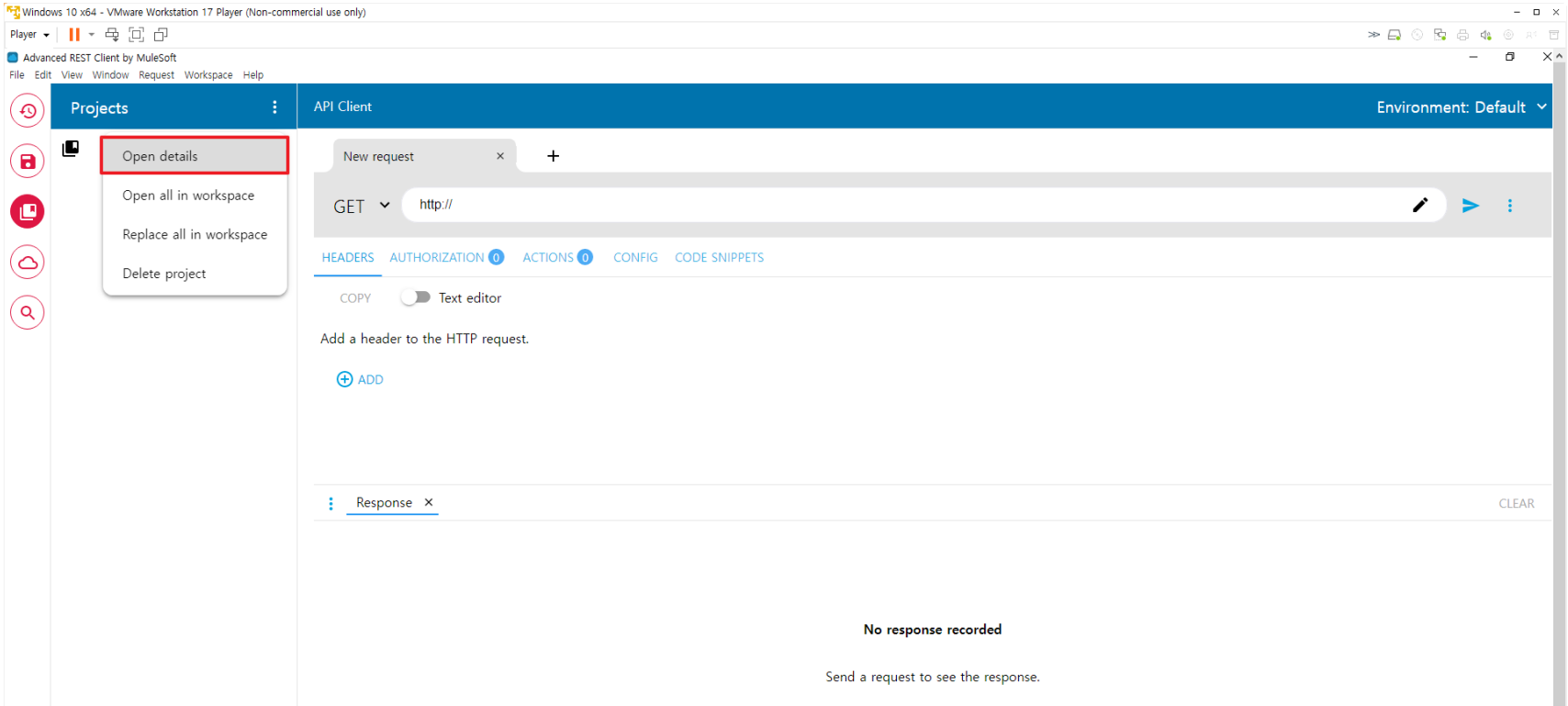This screenshot has height=706, width=1568.
Task: Click the Projects panel heading
Action: click(x=99, y=108)
